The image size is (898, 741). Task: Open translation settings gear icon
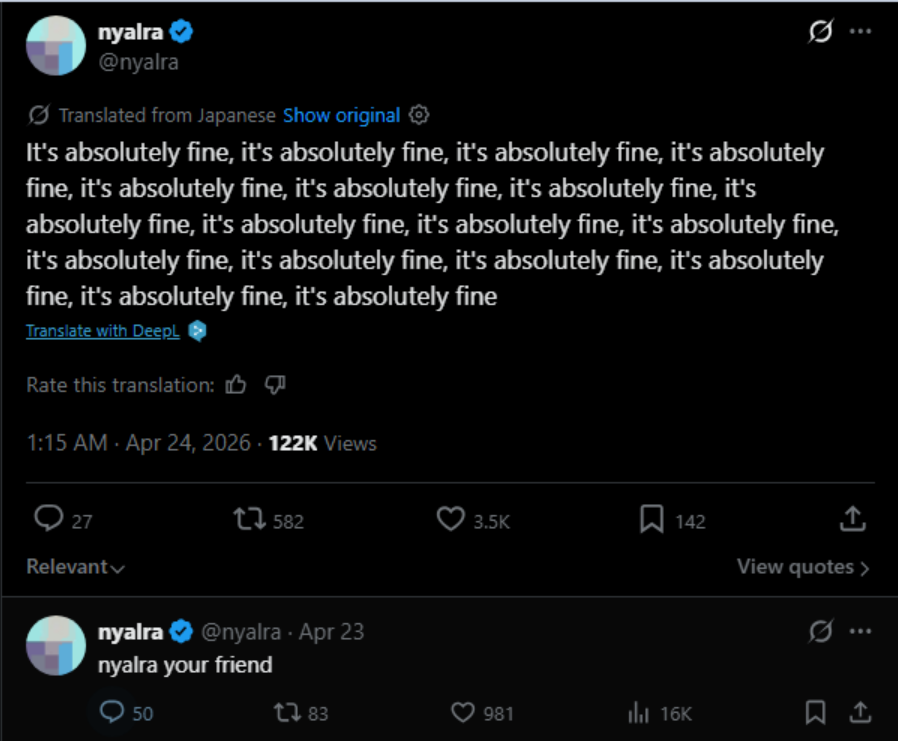tap(420, 115)
